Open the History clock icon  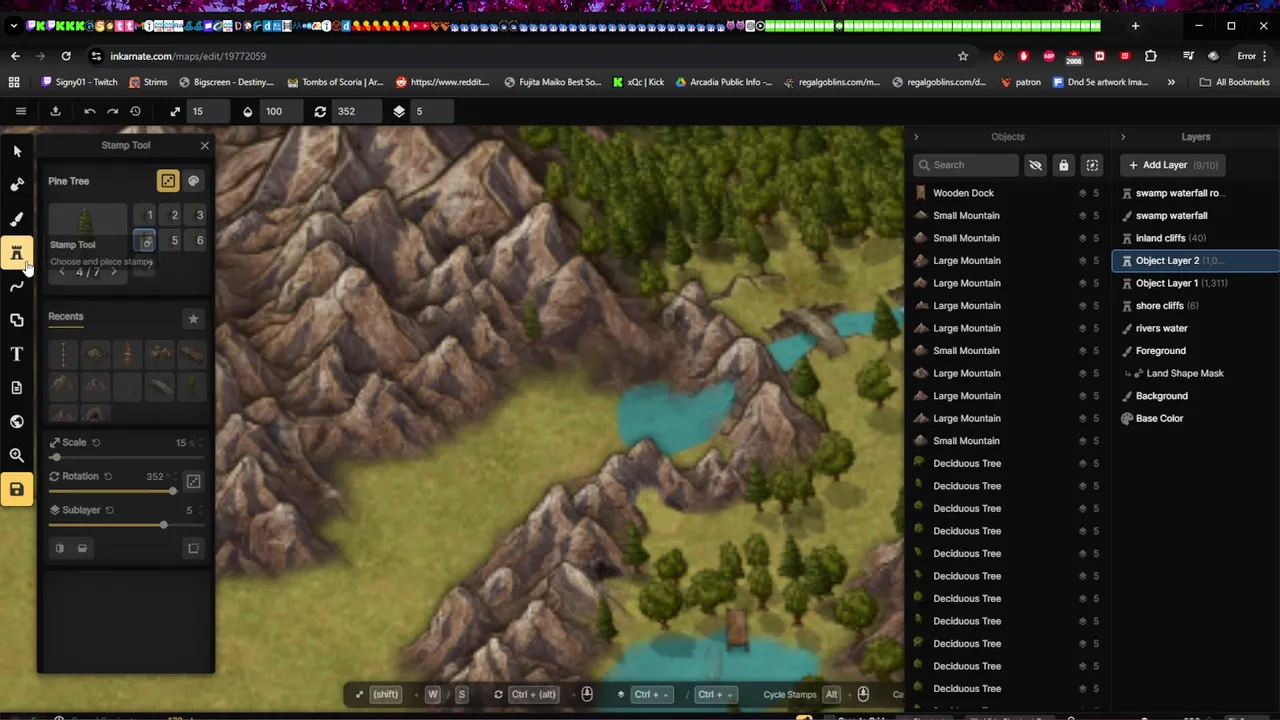coord(135,111)
